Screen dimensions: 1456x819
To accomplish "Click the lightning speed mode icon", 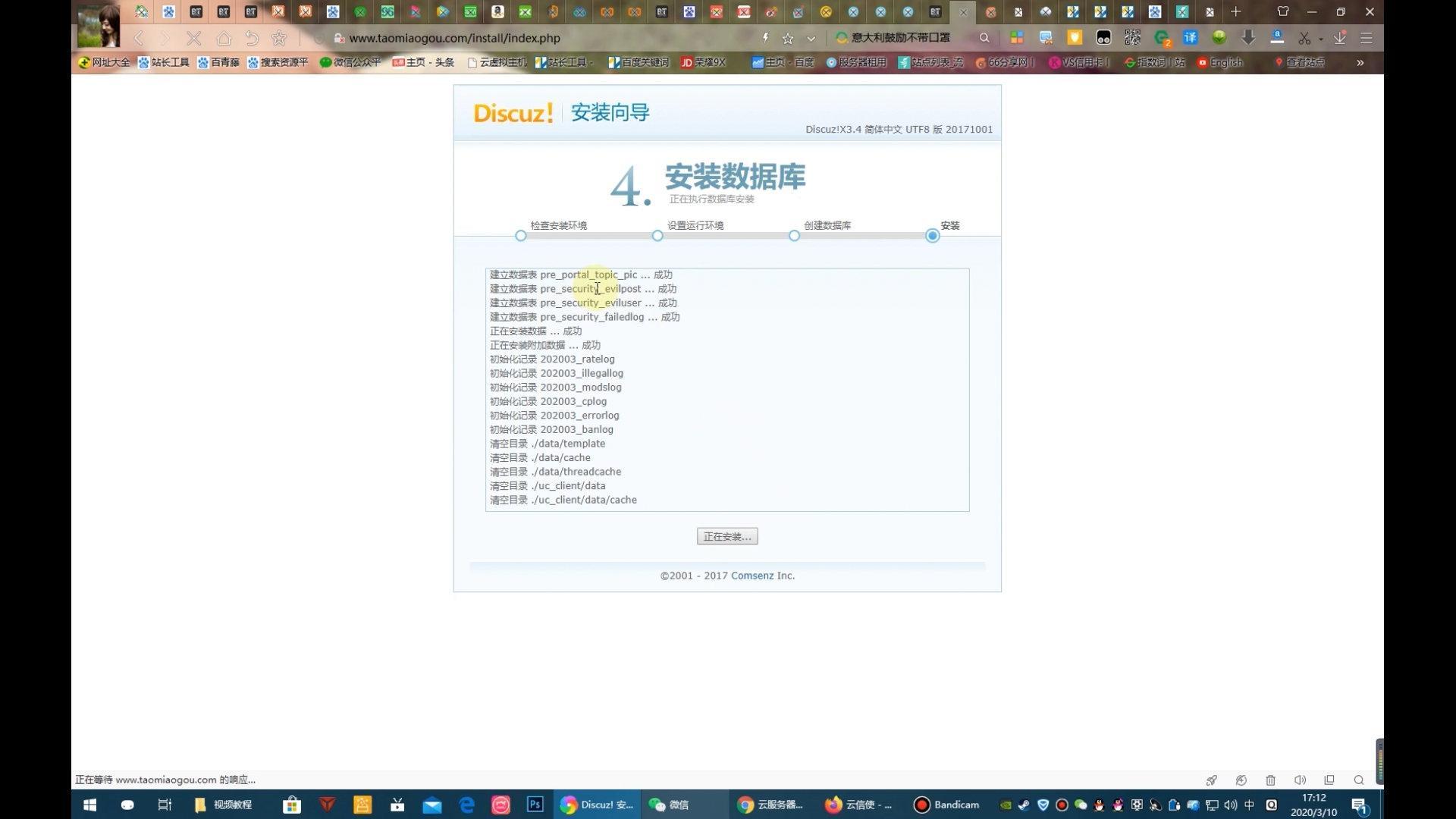I will [x=765, y=38].
